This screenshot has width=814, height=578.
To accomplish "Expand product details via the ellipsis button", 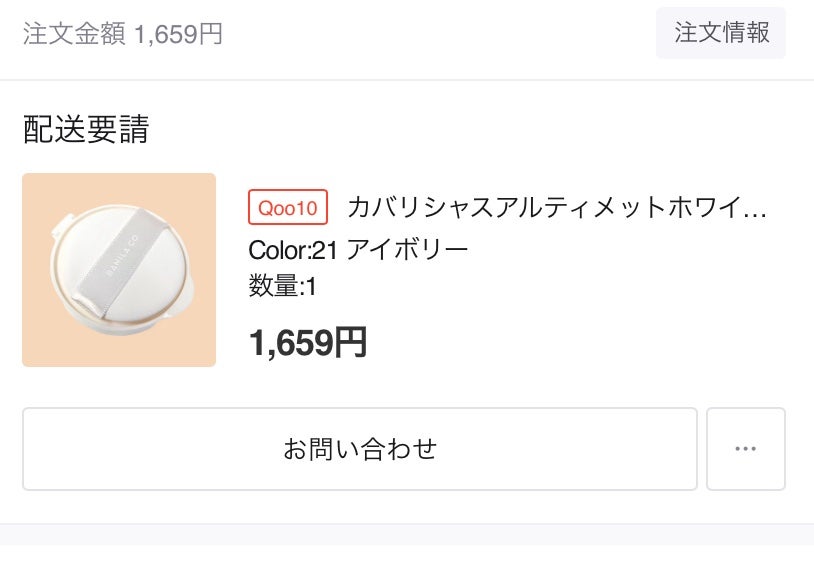I will tap(745, 449).
